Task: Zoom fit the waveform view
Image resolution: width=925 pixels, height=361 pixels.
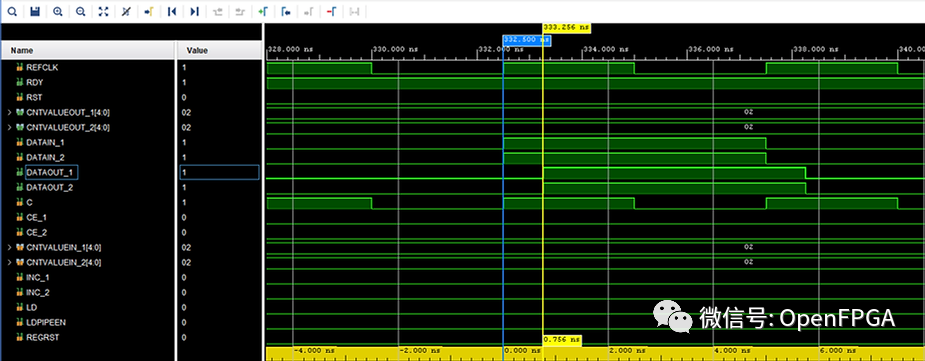Action: point(103,11)
